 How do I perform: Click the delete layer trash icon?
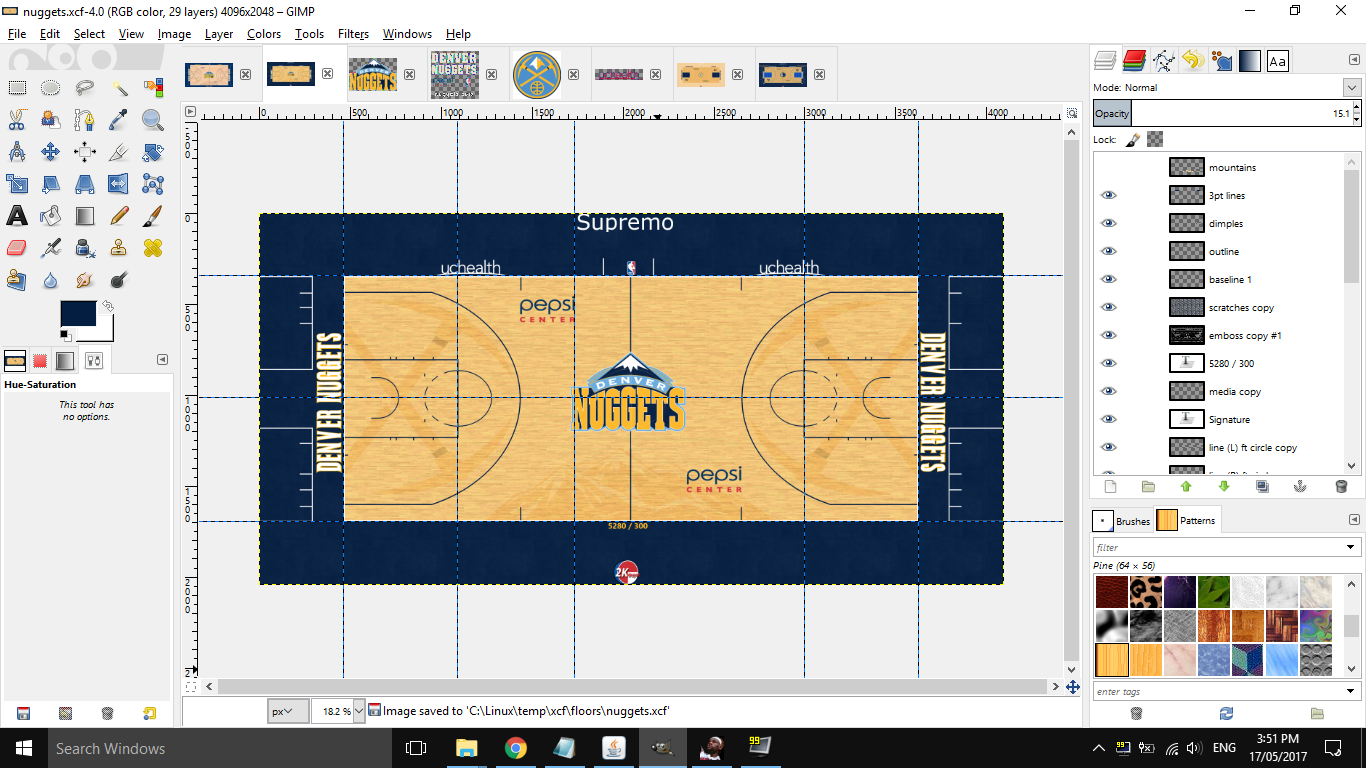1341,487
